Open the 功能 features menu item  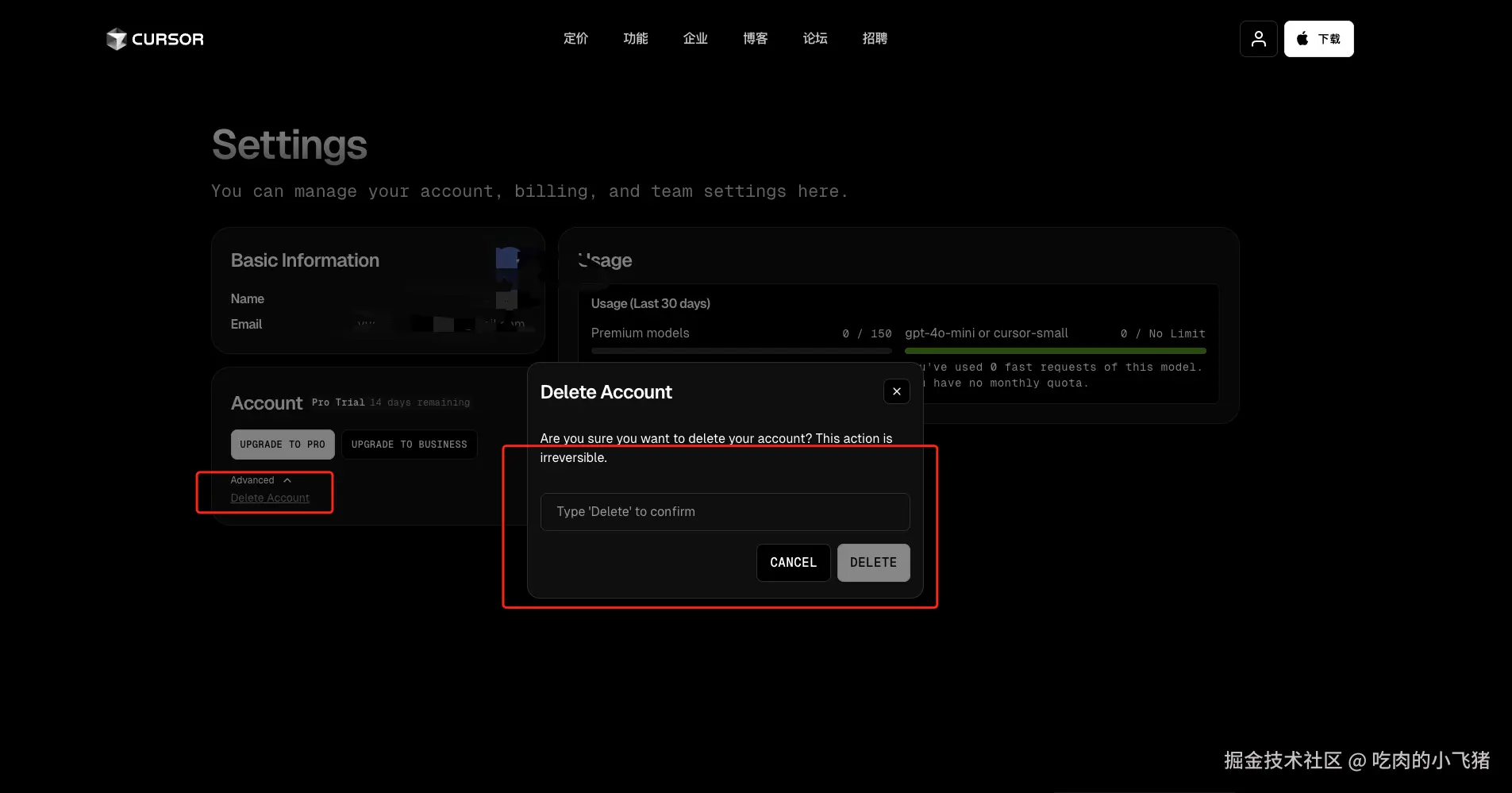point(636,38)
